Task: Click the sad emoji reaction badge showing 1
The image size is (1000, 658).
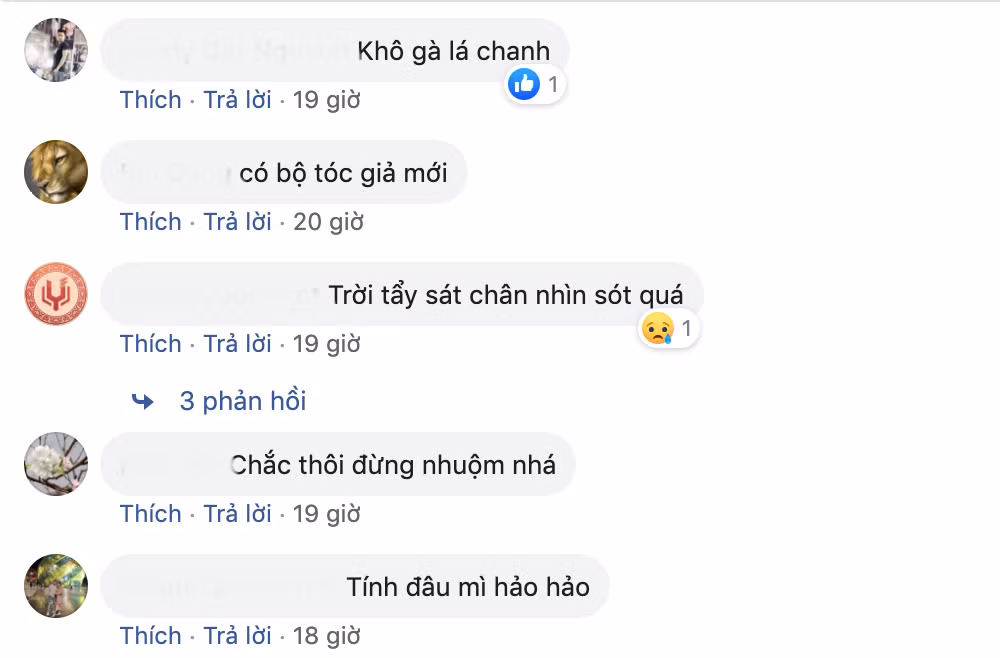Action: [670, 328]
